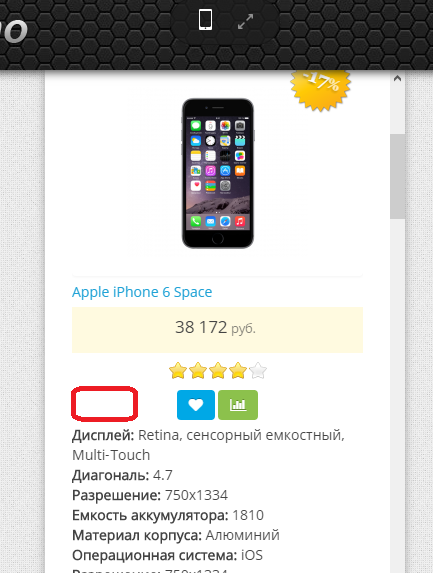Open fullscreen with the diagonal arrows icon
Viewport: 433px width, 573px height.
(x=245, y=22)
